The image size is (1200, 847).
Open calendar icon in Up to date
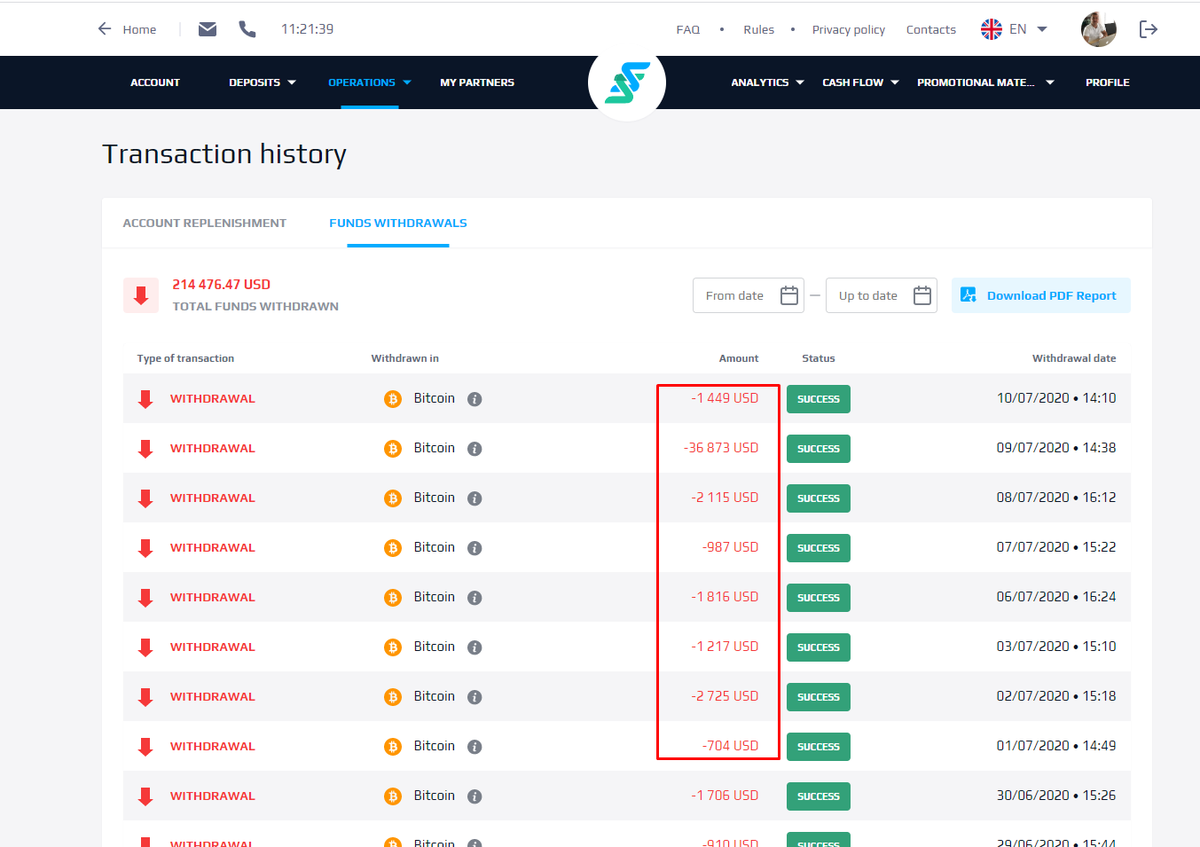point(922,295)
